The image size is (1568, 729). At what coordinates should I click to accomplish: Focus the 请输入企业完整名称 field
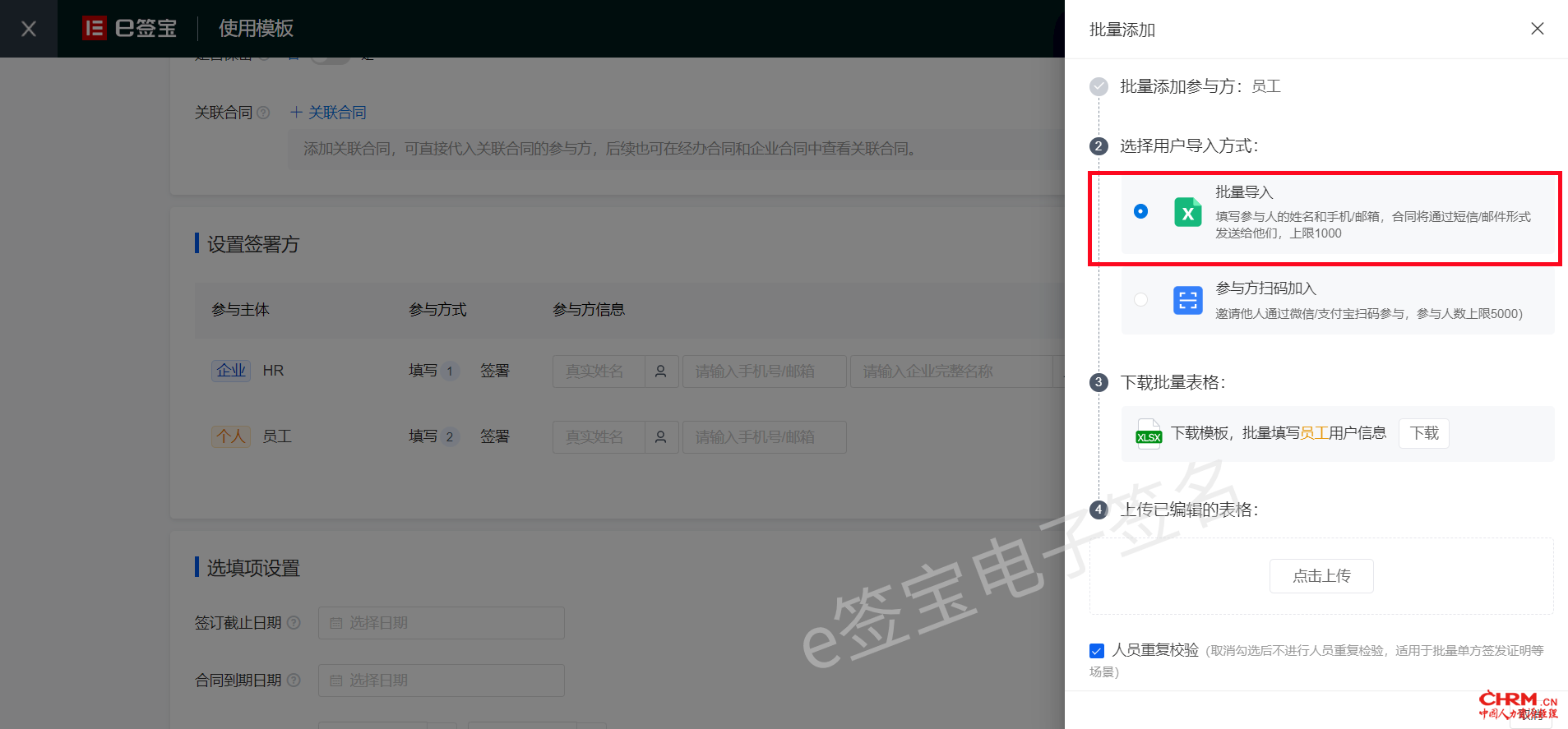pyautogui.click(x=951, y=371)
